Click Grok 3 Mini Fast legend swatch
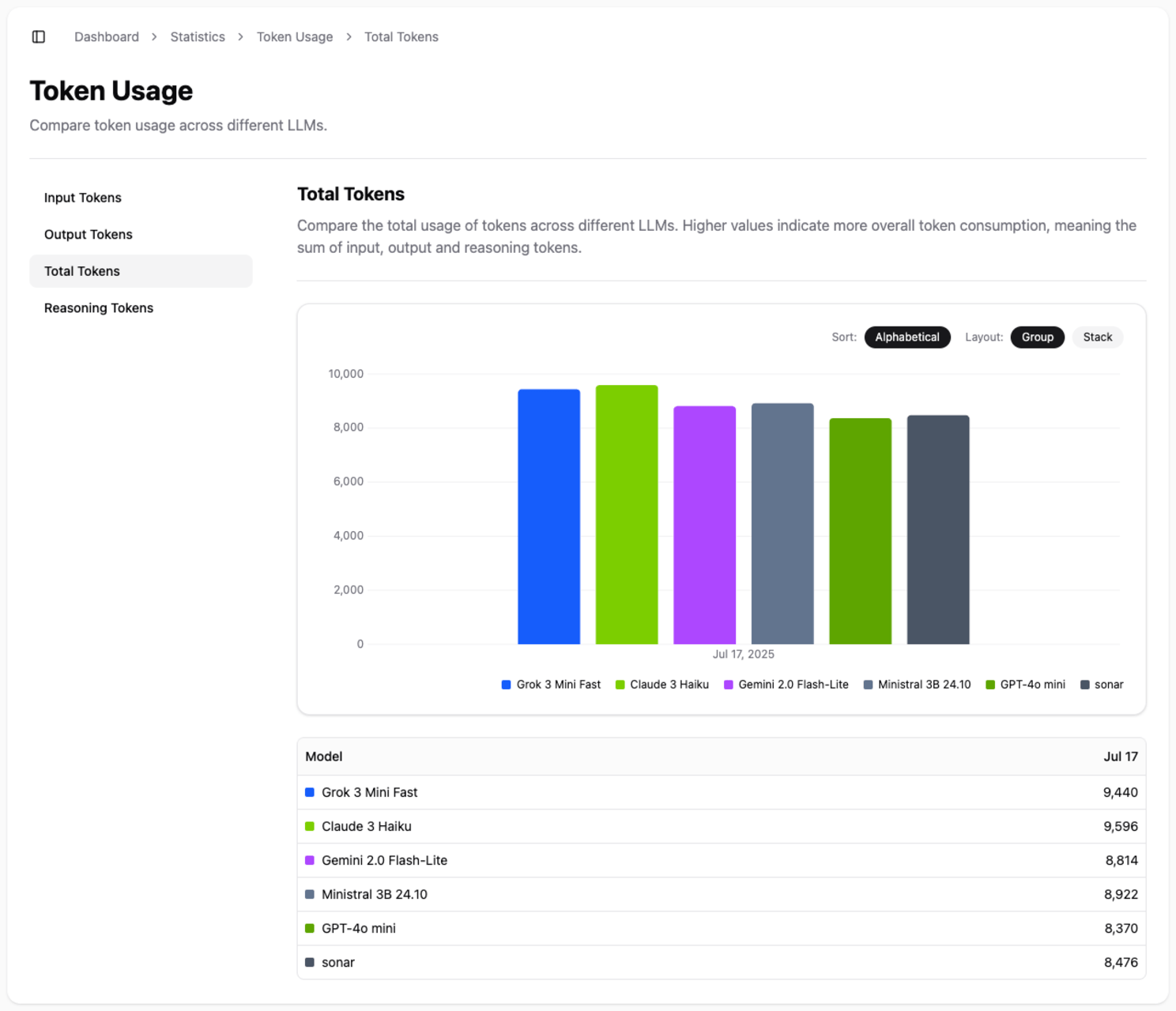This screenshot has width=1176, height=1011. coord(506,685)
